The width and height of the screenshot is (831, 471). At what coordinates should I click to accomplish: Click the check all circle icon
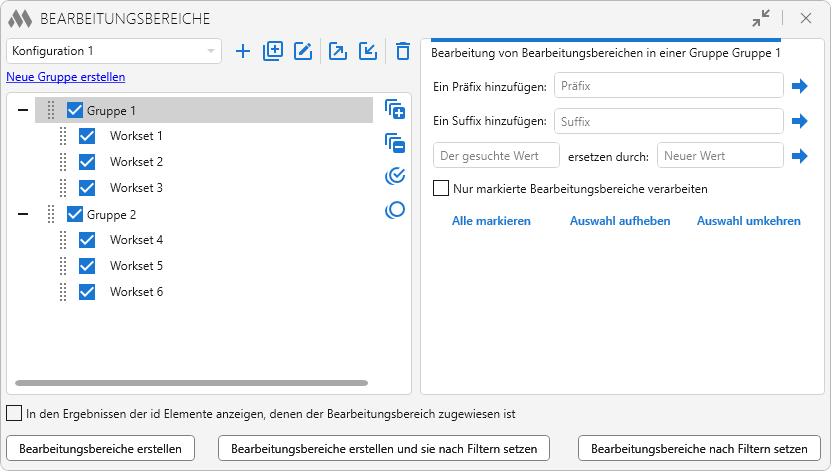coord(395,176)
